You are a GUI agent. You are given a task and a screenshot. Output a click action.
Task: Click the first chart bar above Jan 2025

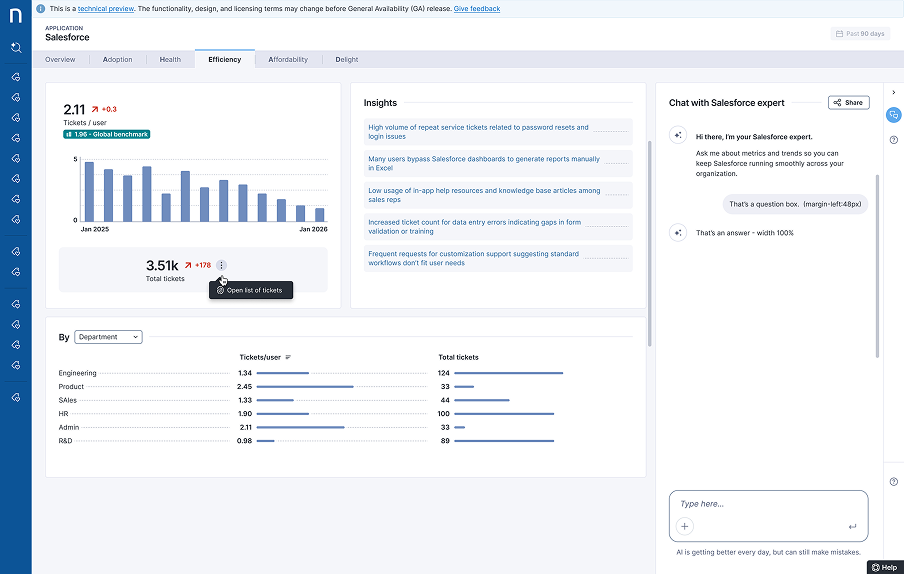click(89, 191)
